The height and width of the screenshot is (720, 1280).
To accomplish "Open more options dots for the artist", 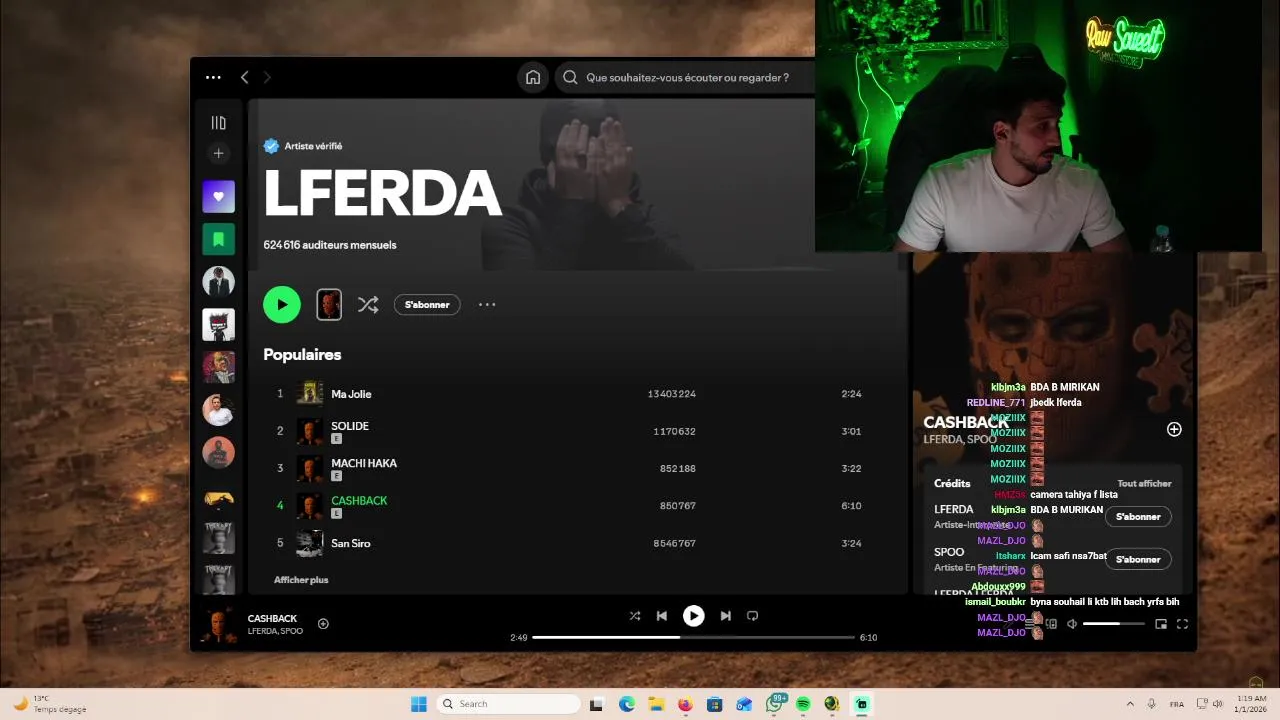I will [487, 305].
